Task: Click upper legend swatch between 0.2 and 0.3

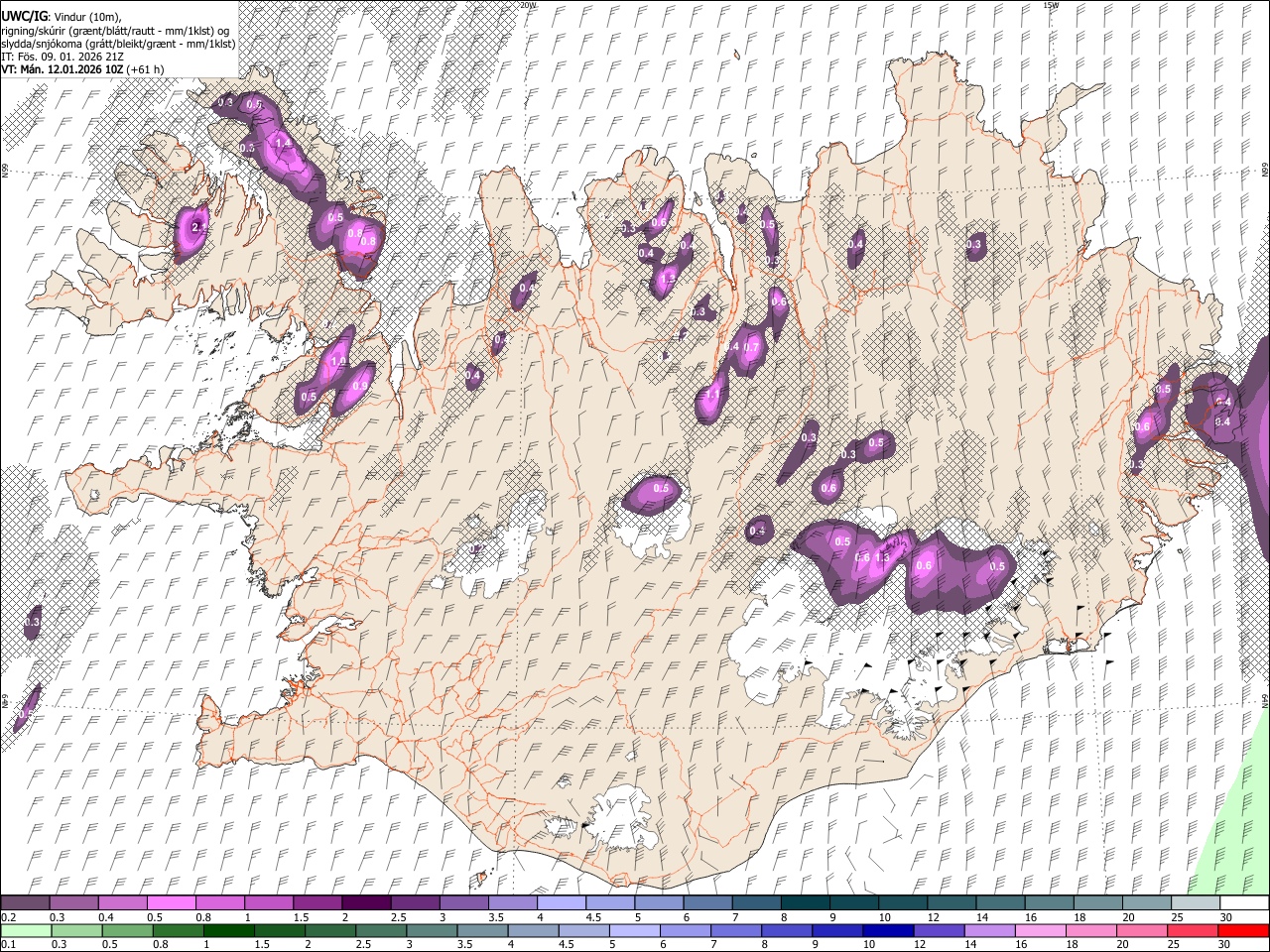Action: [x=25, y=903]
